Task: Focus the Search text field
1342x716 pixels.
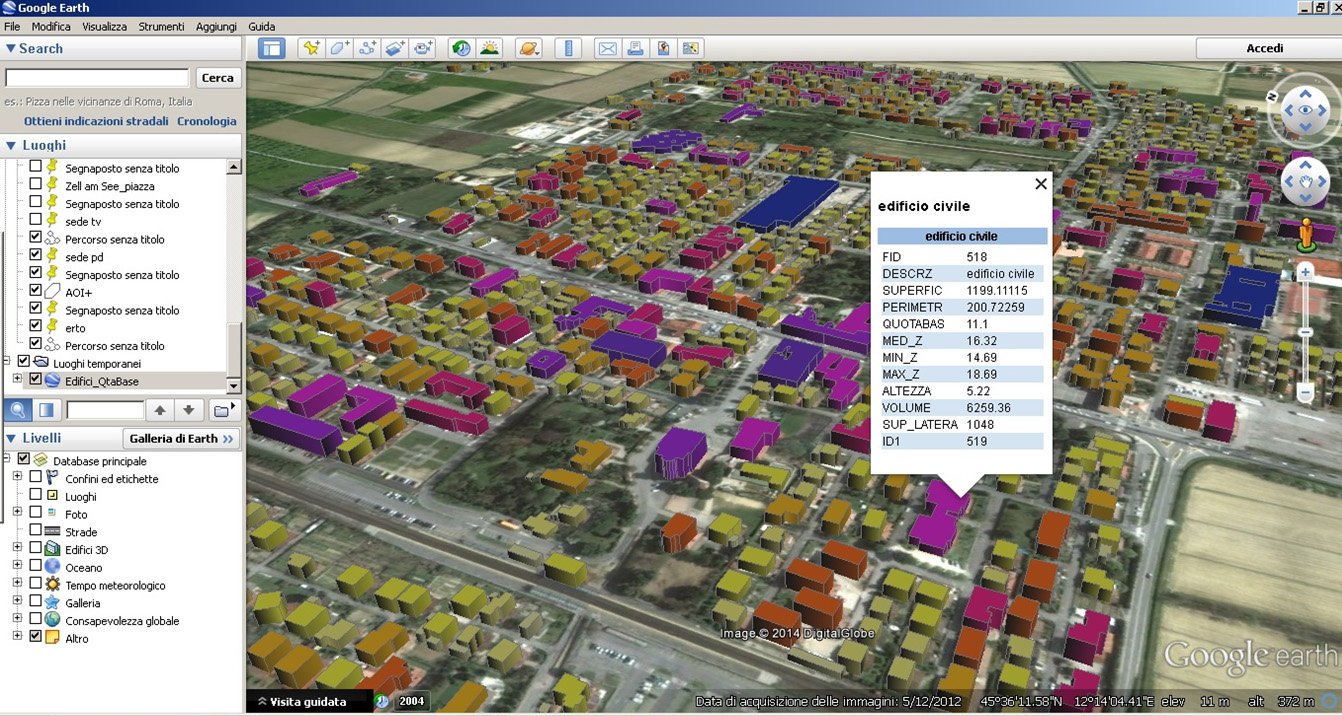Action: tap(97, 78)
